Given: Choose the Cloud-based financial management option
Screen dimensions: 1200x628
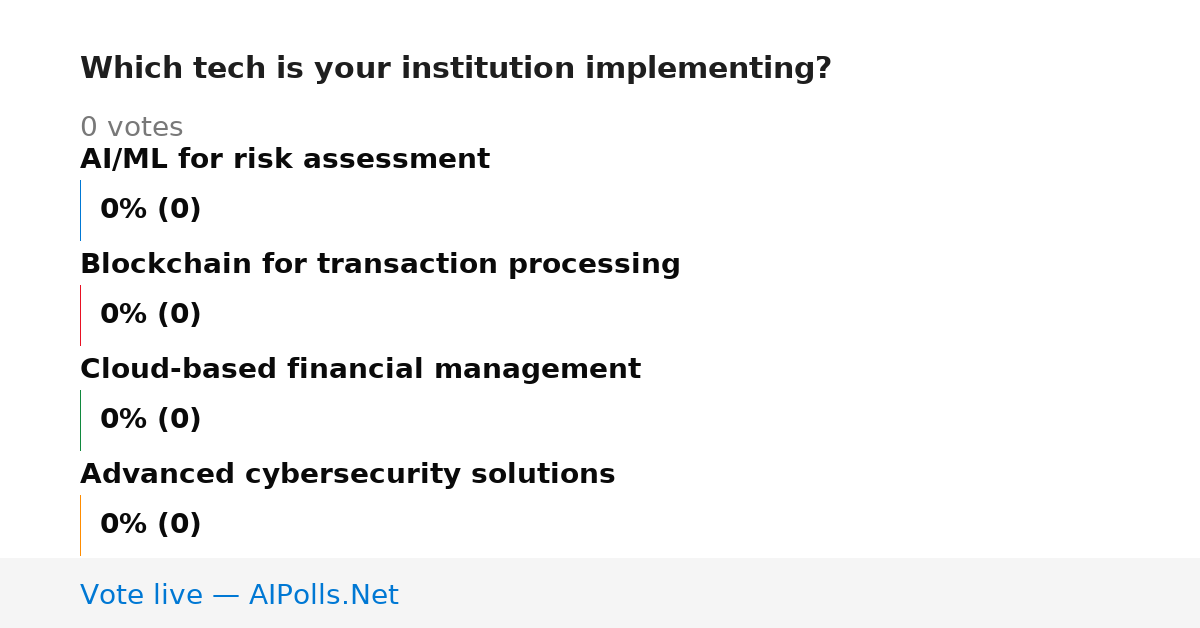Looking at the screenshot, I should point(360,370).
